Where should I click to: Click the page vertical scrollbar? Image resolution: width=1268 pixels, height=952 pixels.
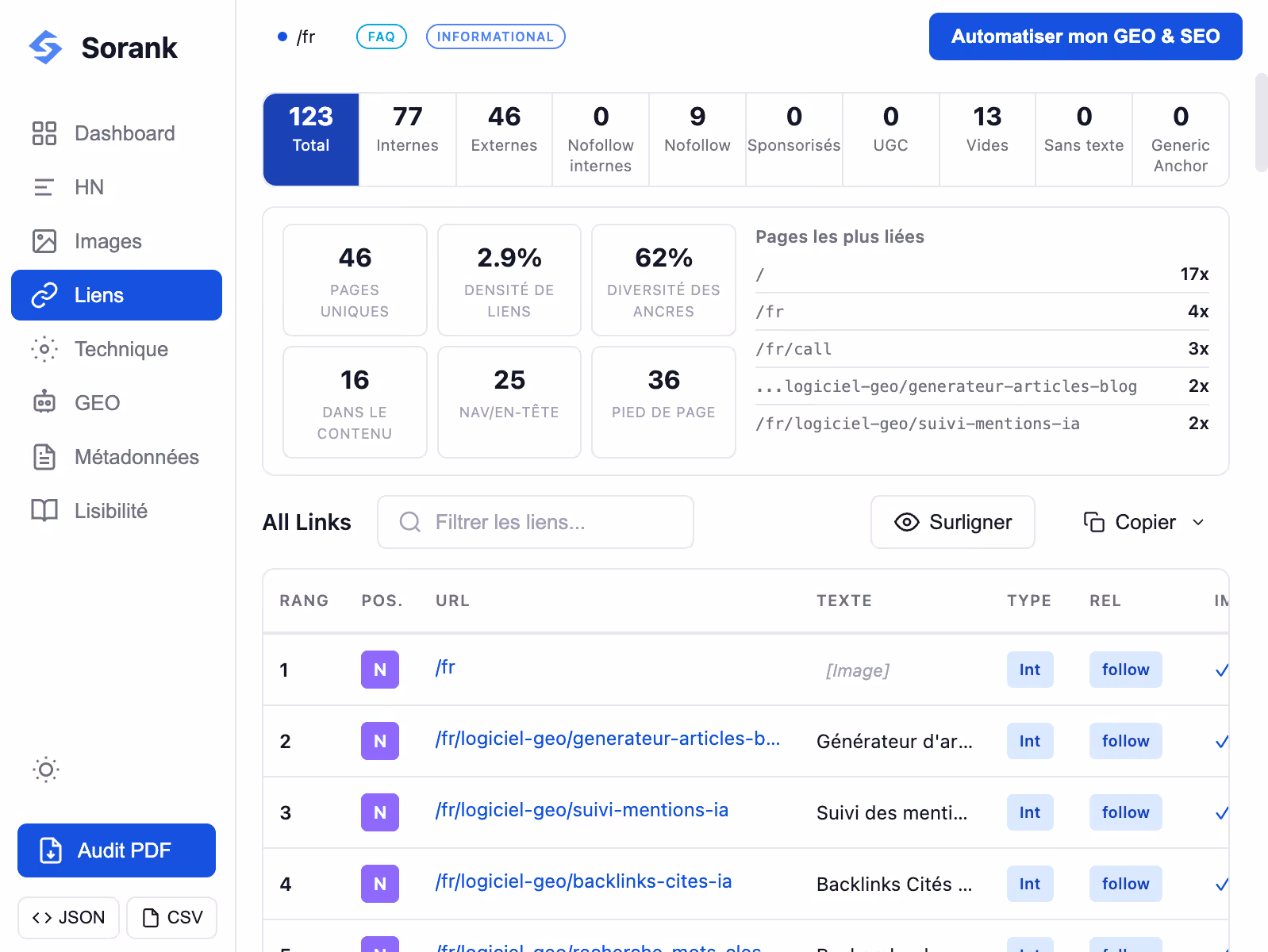(x=1261, y=122)
